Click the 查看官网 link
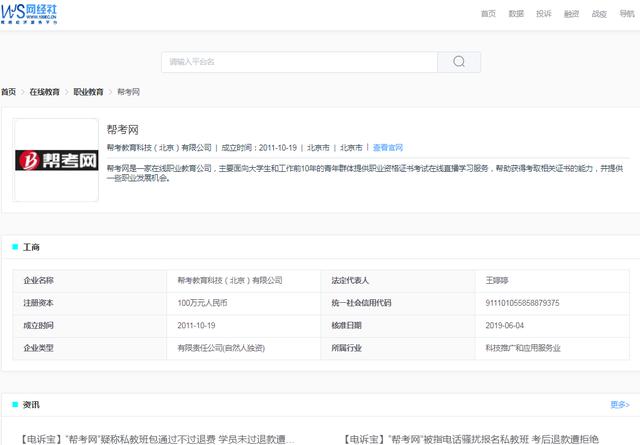640x445 pixels. pos(388,147)
